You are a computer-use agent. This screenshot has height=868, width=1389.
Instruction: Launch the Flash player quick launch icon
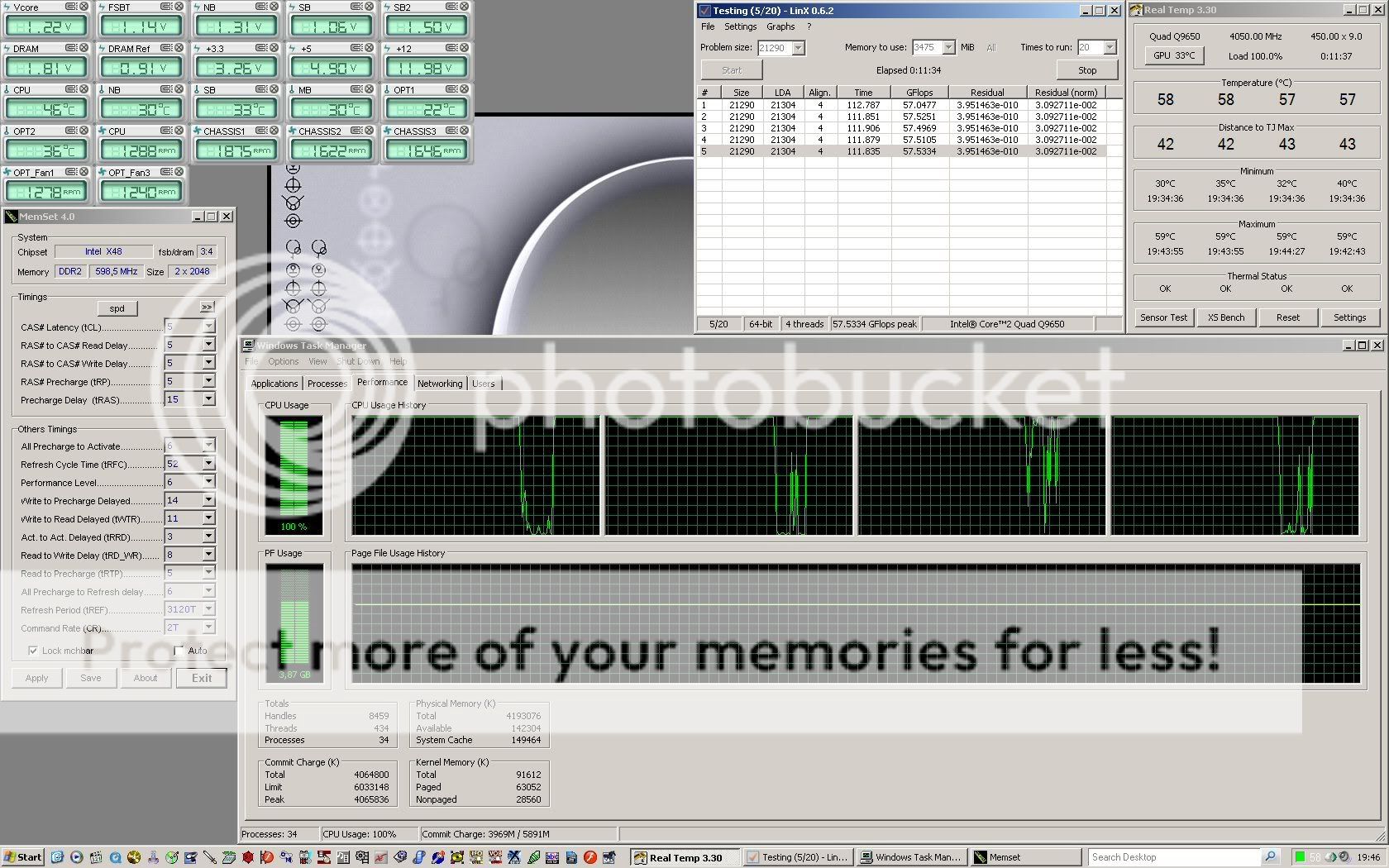pos(590,857)
